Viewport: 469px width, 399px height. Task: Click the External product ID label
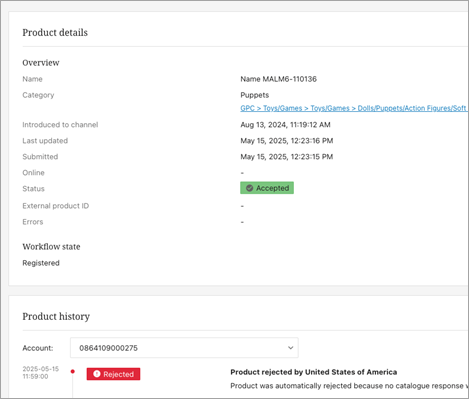pos(56,206)
